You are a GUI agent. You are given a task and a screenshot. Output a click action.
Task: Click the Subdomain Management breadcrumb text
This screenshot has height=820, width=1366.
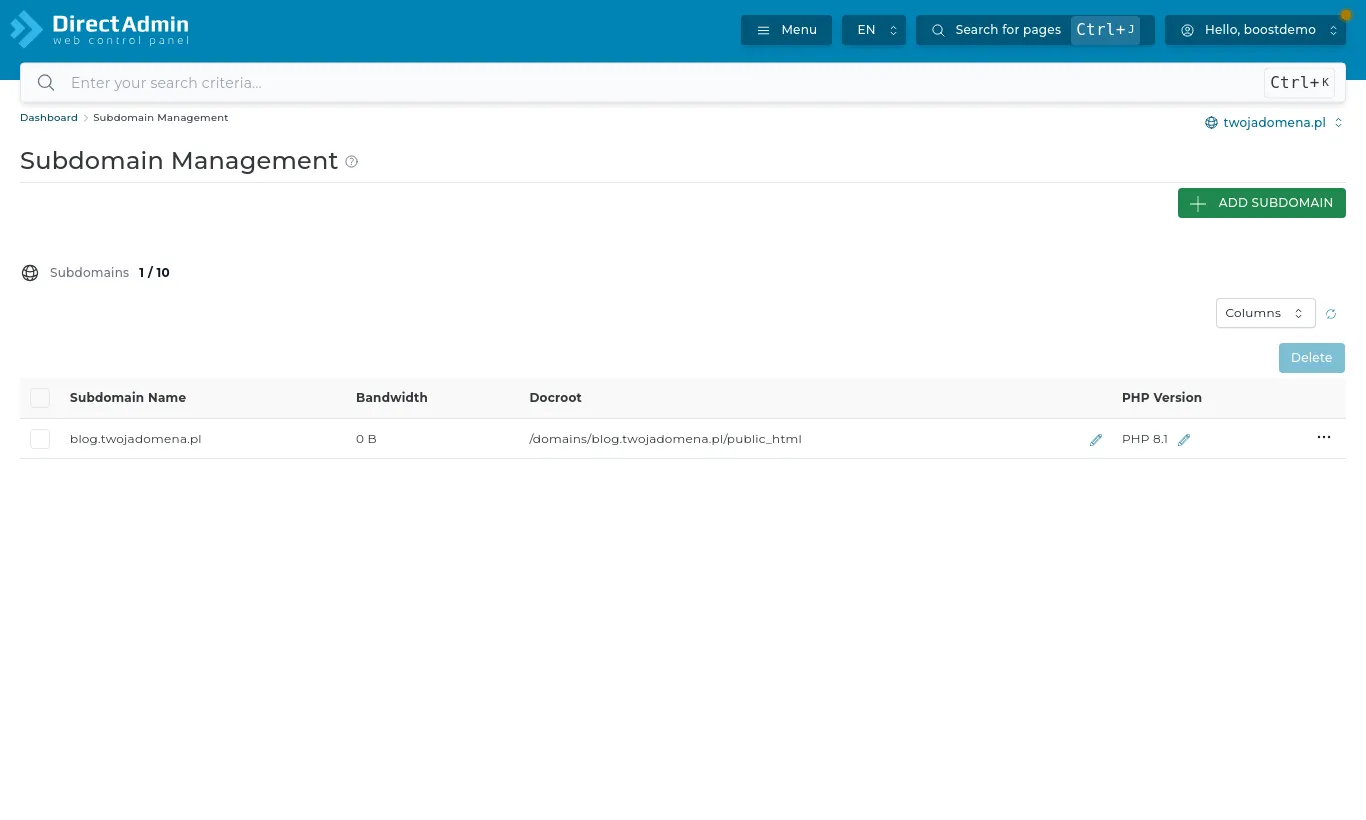click(161, 118)
